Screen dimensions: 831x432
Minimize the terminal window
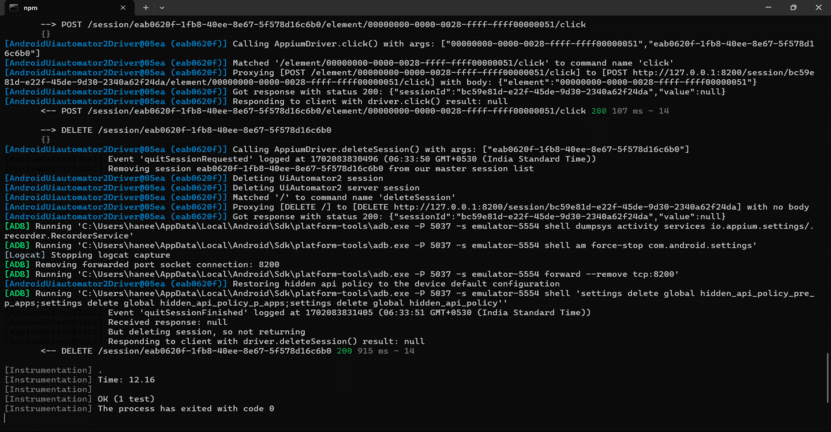coord(768,7)
